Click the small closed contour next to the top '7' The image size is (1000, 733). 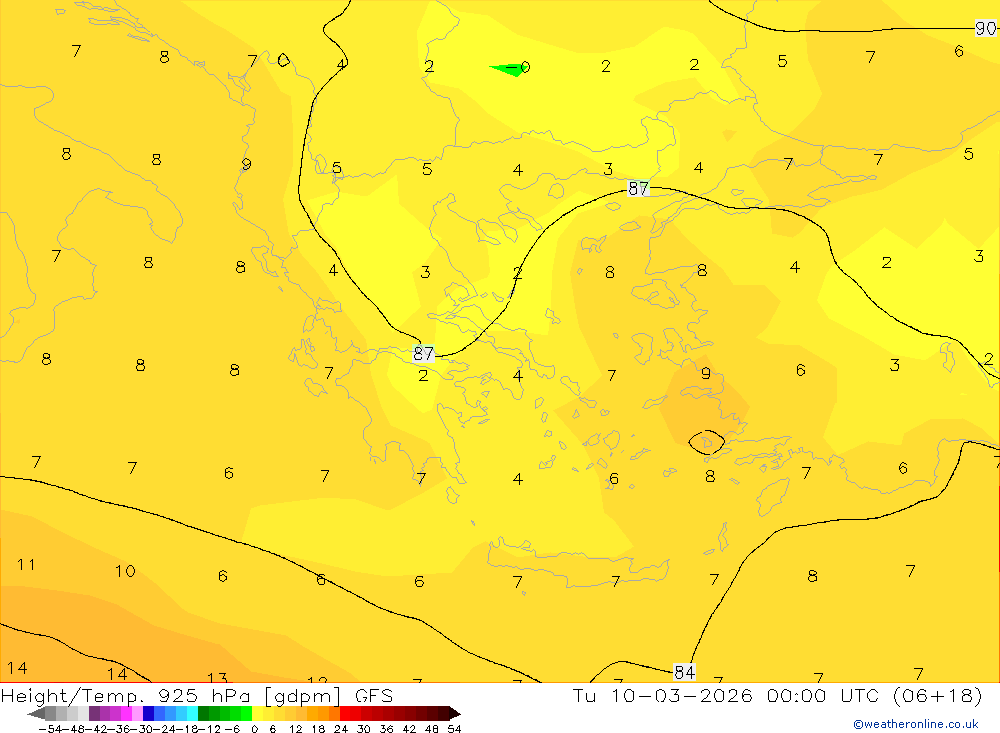pos(284,60)
